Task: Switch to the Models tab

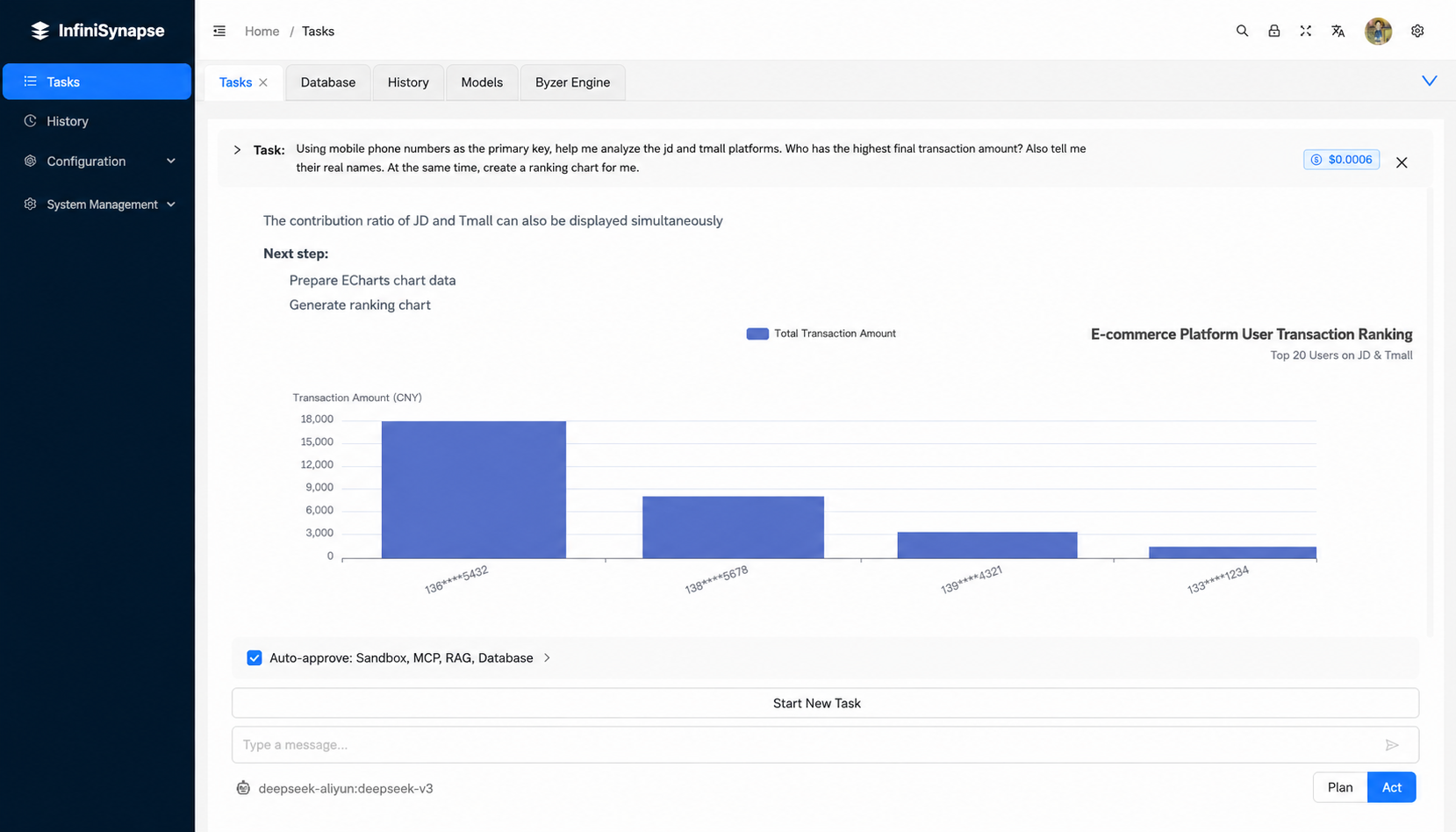Action: click(x=482, y=82)
